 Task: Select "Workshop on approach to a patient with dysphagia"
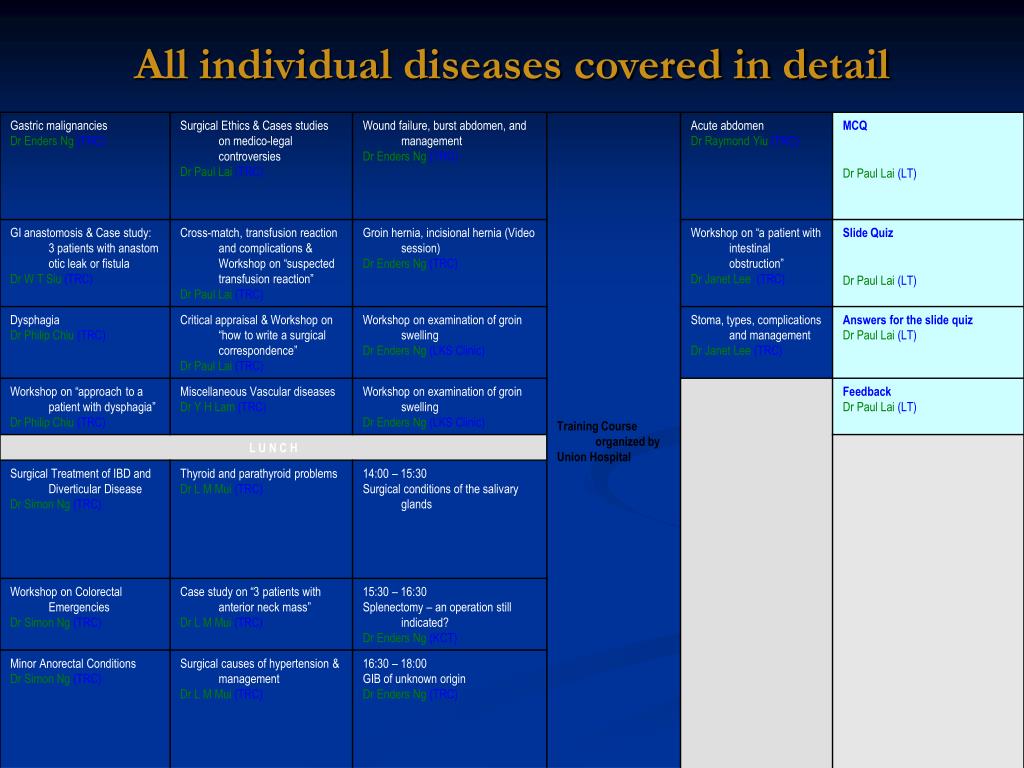pyautogui.click(x=83, y=400)
